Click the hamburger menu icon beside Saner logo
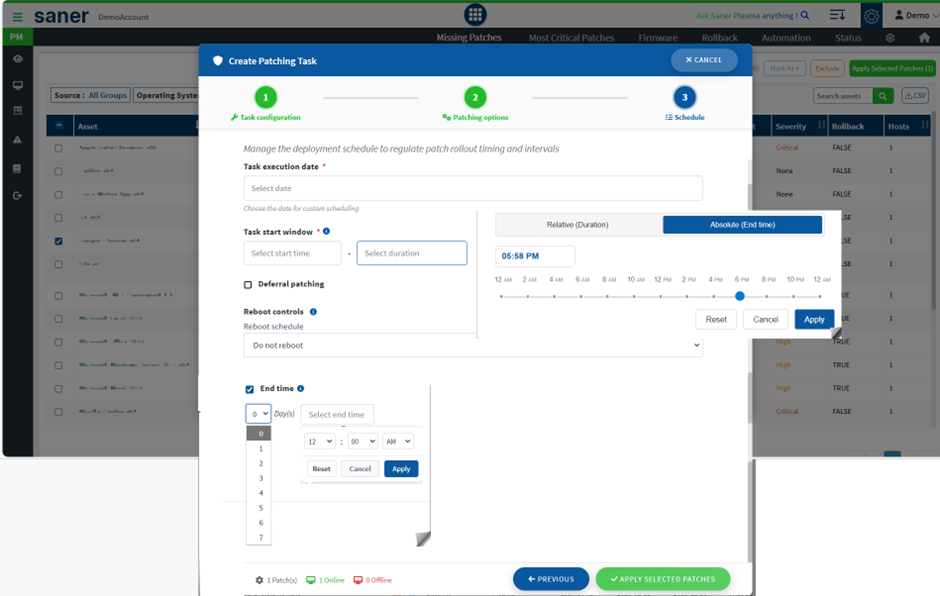Viewport: 940px width, 596px height. tap(17, 17)
